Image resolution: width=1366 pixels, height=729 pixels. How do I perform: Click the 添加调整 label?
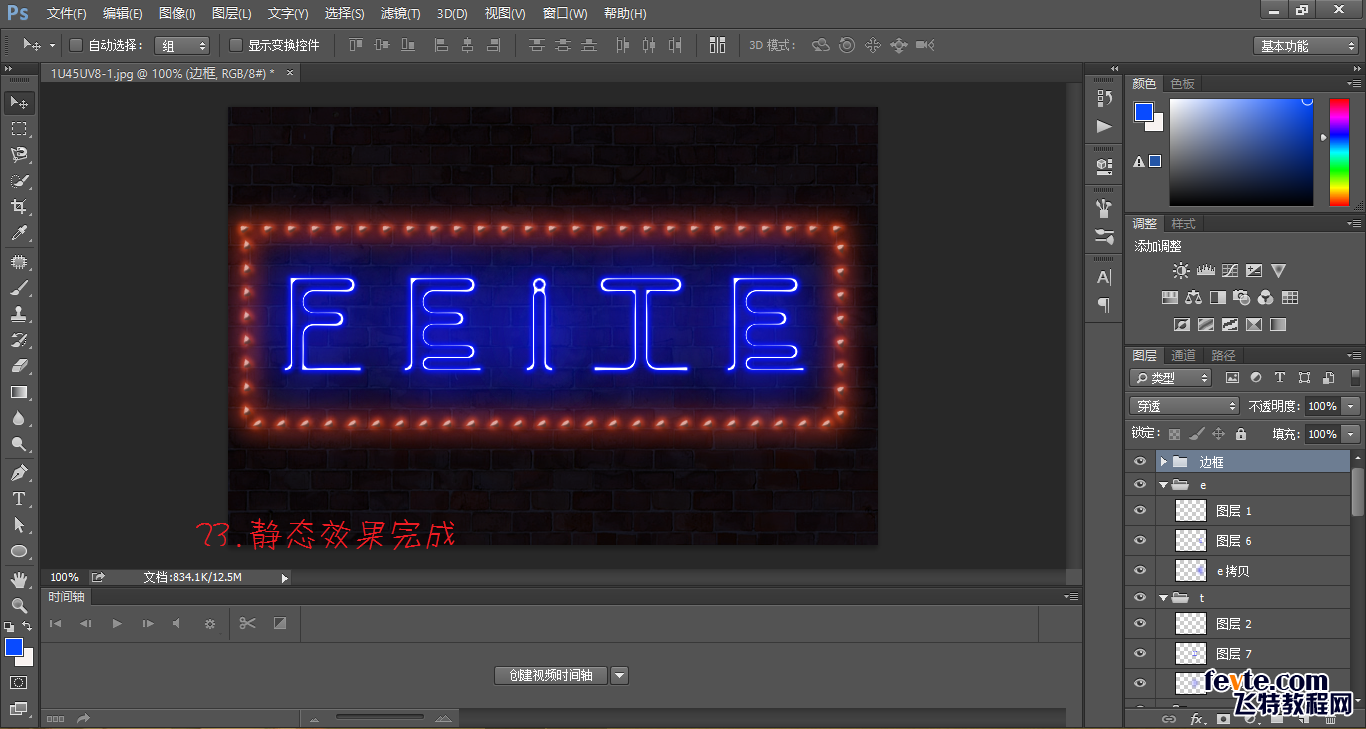pos(1157,245)
